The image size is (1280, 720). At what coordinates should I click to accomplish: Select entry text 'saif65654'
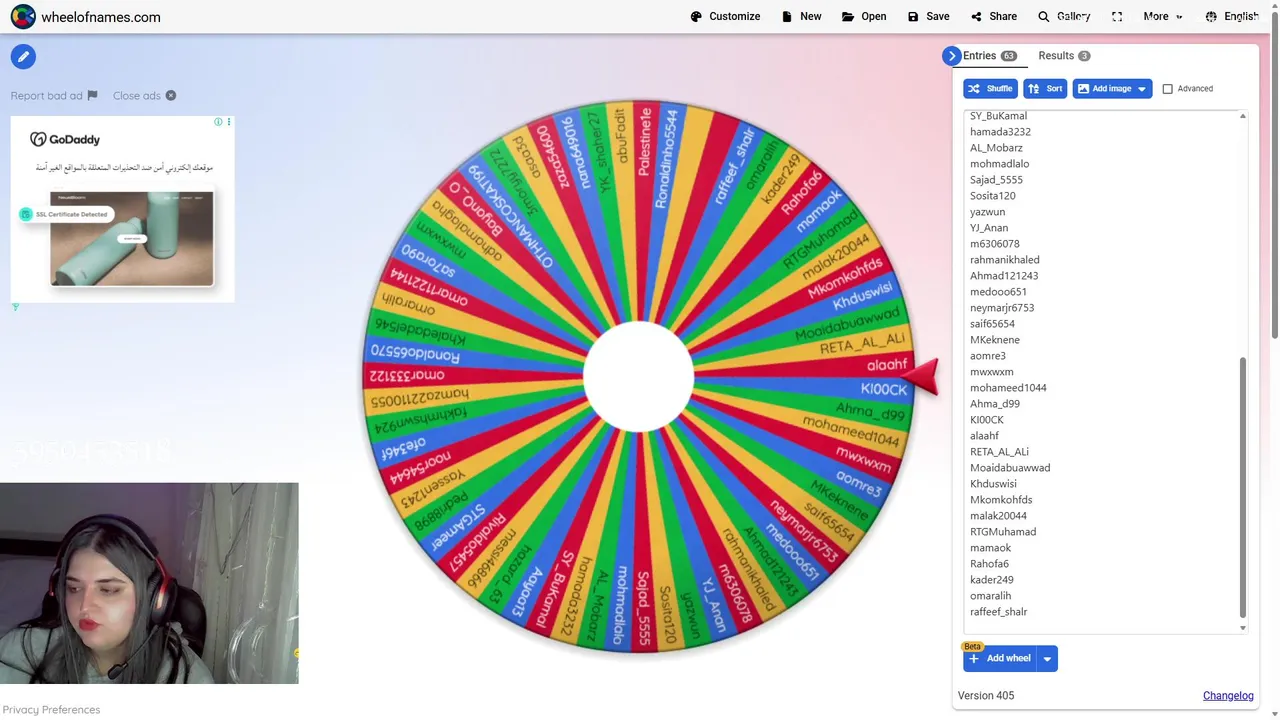pyautogui.click(x=992, y=324)
